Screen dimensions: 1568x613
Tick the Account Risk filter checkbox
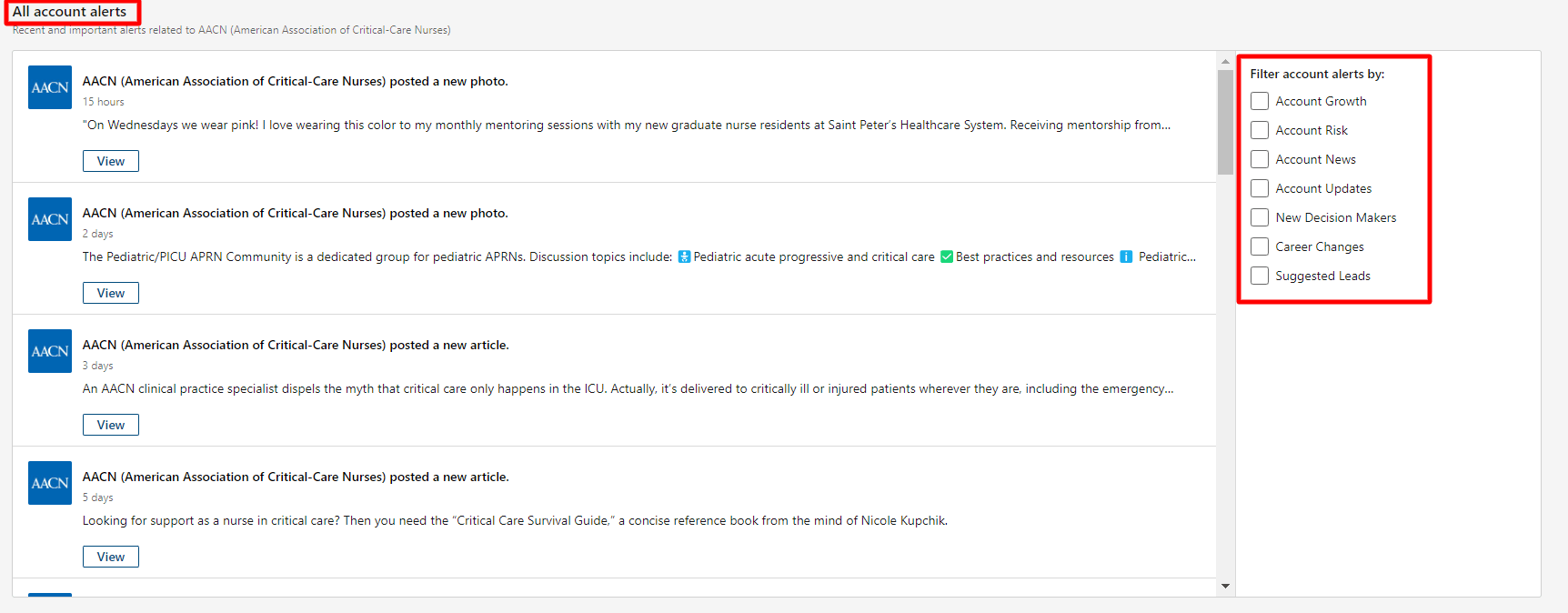point(1260,130)
